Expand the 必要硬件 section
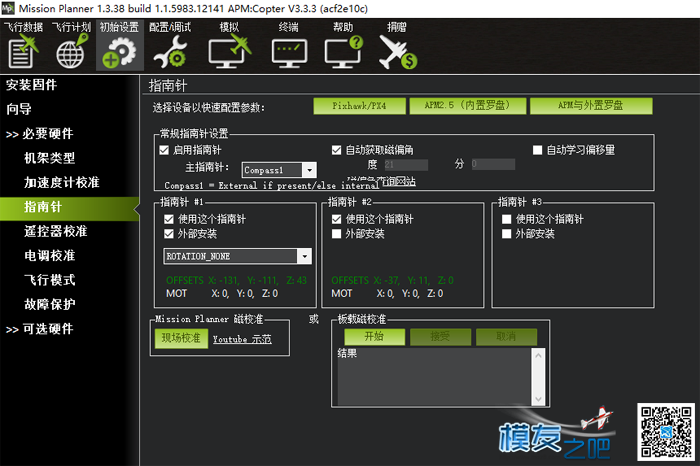 (x=39, y=133)
